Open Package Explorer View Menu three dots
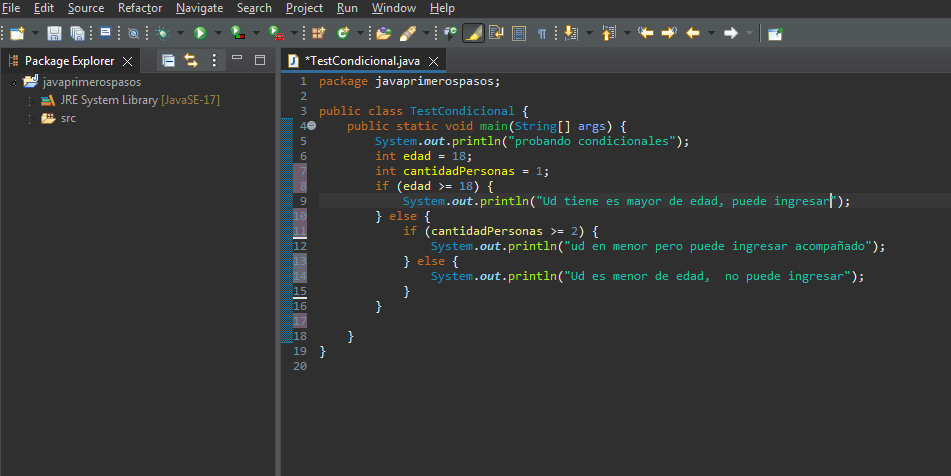The image size is (951, 476). [213, 60]
